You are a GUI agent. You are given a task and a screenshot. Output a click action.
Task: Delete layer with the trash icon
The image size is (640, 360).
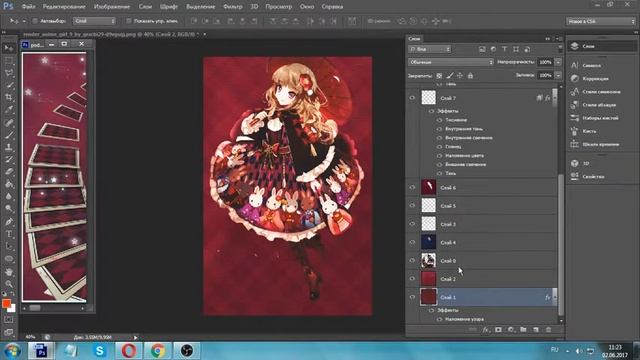coord(549,330)
